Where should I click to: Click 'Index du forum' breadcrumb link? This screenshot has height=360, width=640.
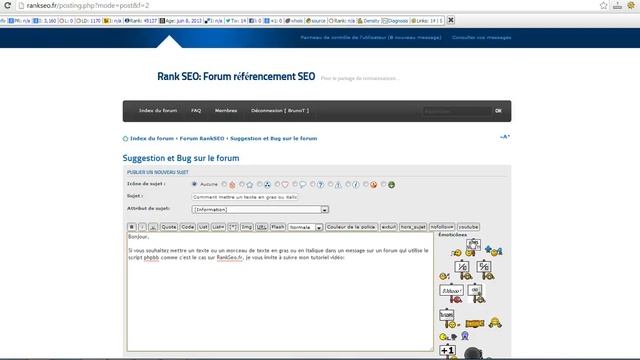coord(152,138)
